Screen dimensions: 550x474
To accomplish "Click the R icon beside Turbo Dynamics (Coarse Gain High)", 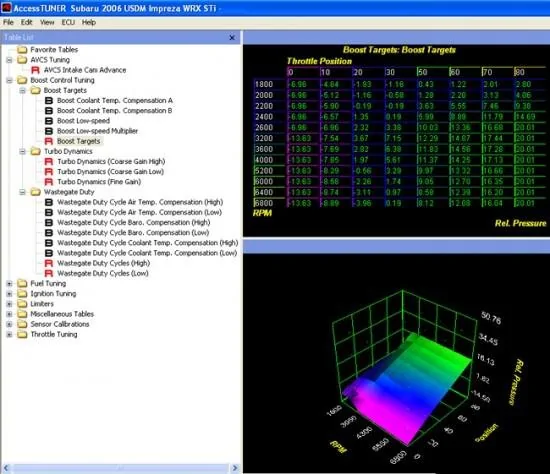I will coord(49,161).
